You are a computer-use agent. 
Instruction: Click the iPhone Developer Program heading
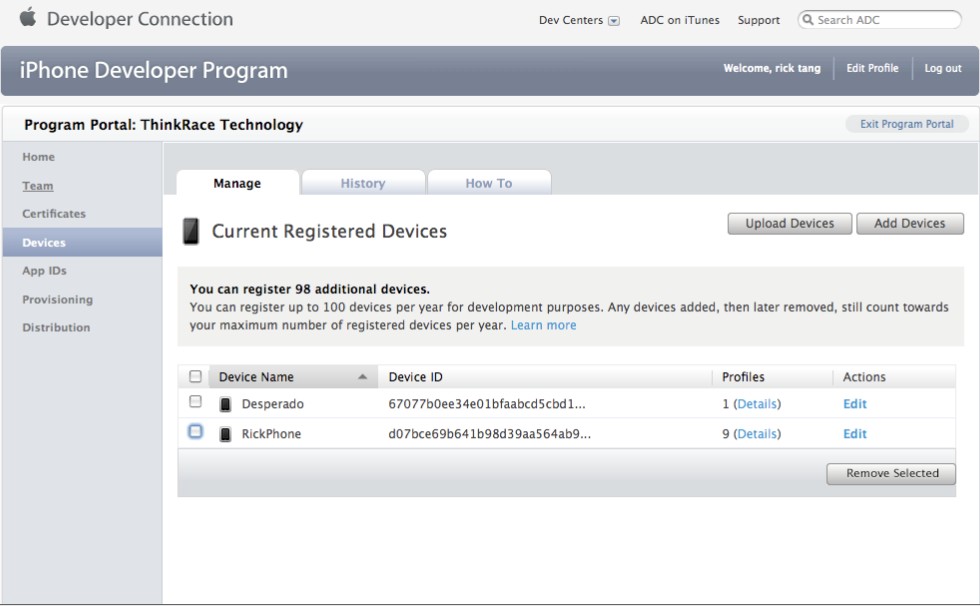pyautogui.click(x=154, y=70)
